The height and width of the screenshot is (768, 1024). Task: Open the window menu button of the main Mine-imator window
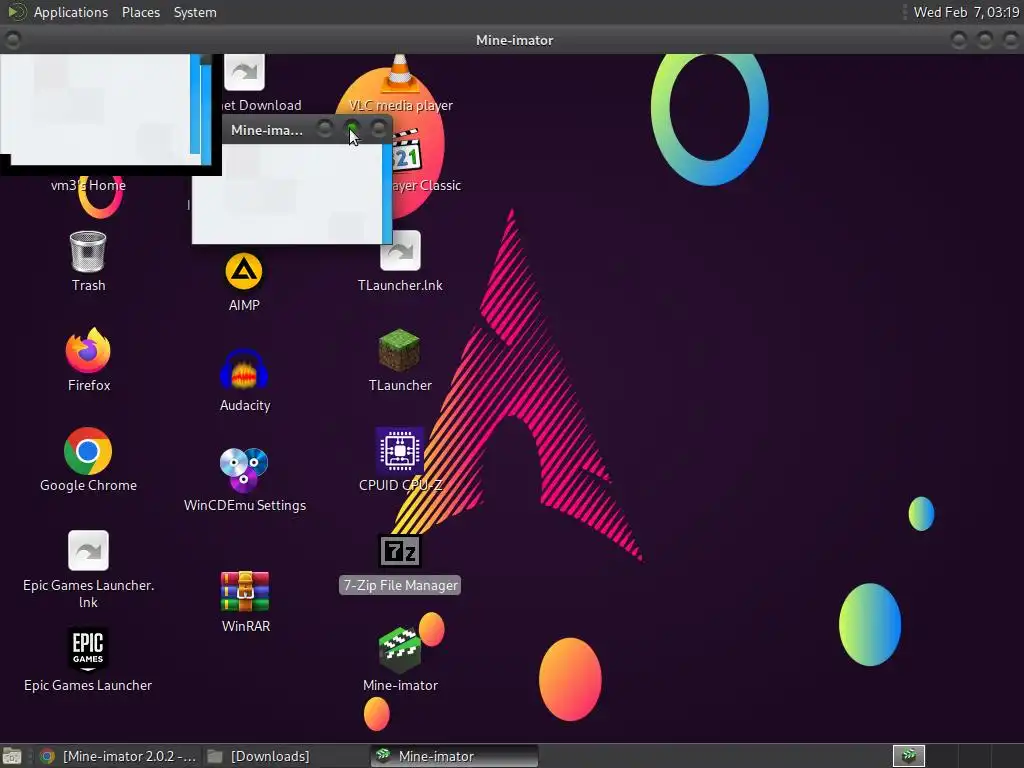point(12,40)
